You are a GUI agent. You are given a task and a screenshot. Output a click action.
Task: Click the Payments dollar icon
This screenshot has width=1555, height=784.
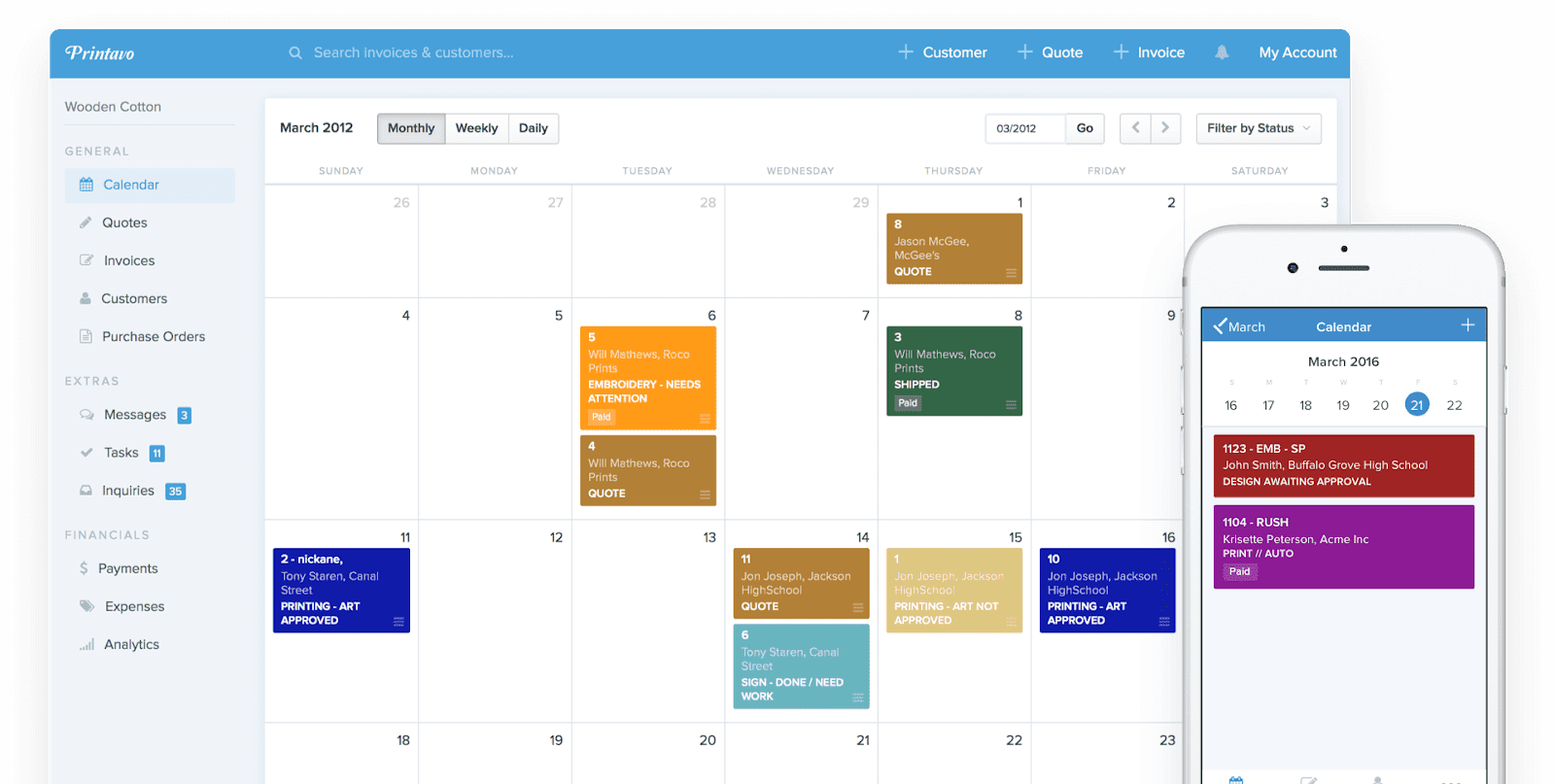coord(84,568)
